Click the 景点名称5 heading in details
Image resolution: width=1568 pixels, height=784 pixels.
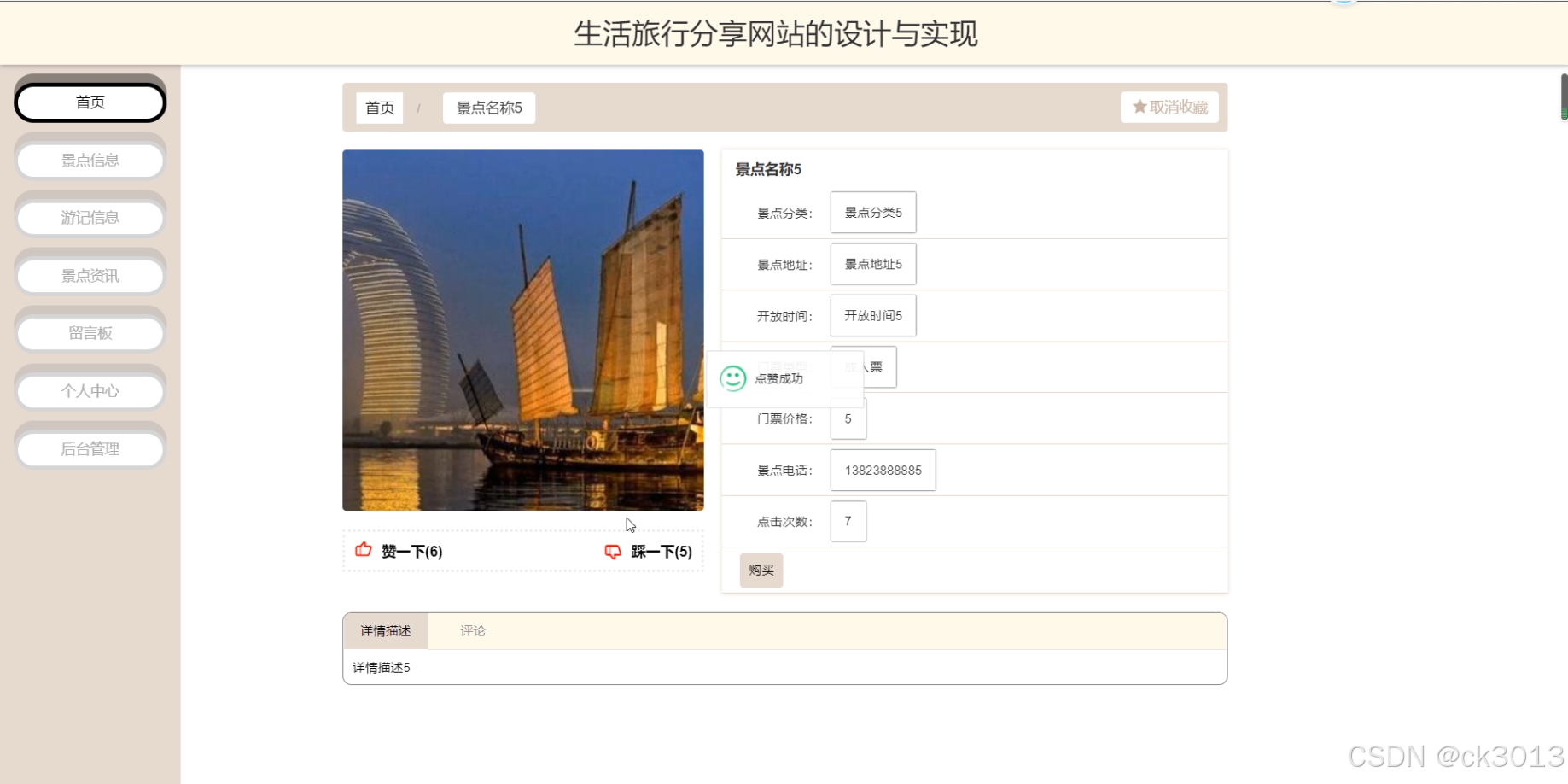(x=768, y=169)
